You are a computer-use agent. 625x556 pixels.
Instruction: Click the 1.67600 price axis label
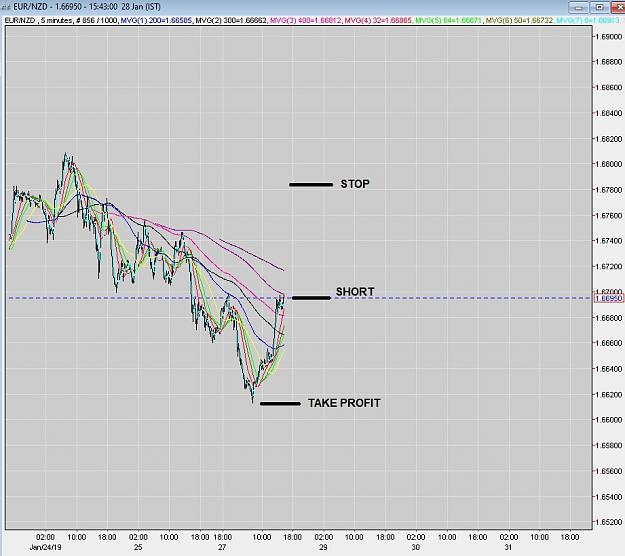pyautogui.click(x=608, y=216)
